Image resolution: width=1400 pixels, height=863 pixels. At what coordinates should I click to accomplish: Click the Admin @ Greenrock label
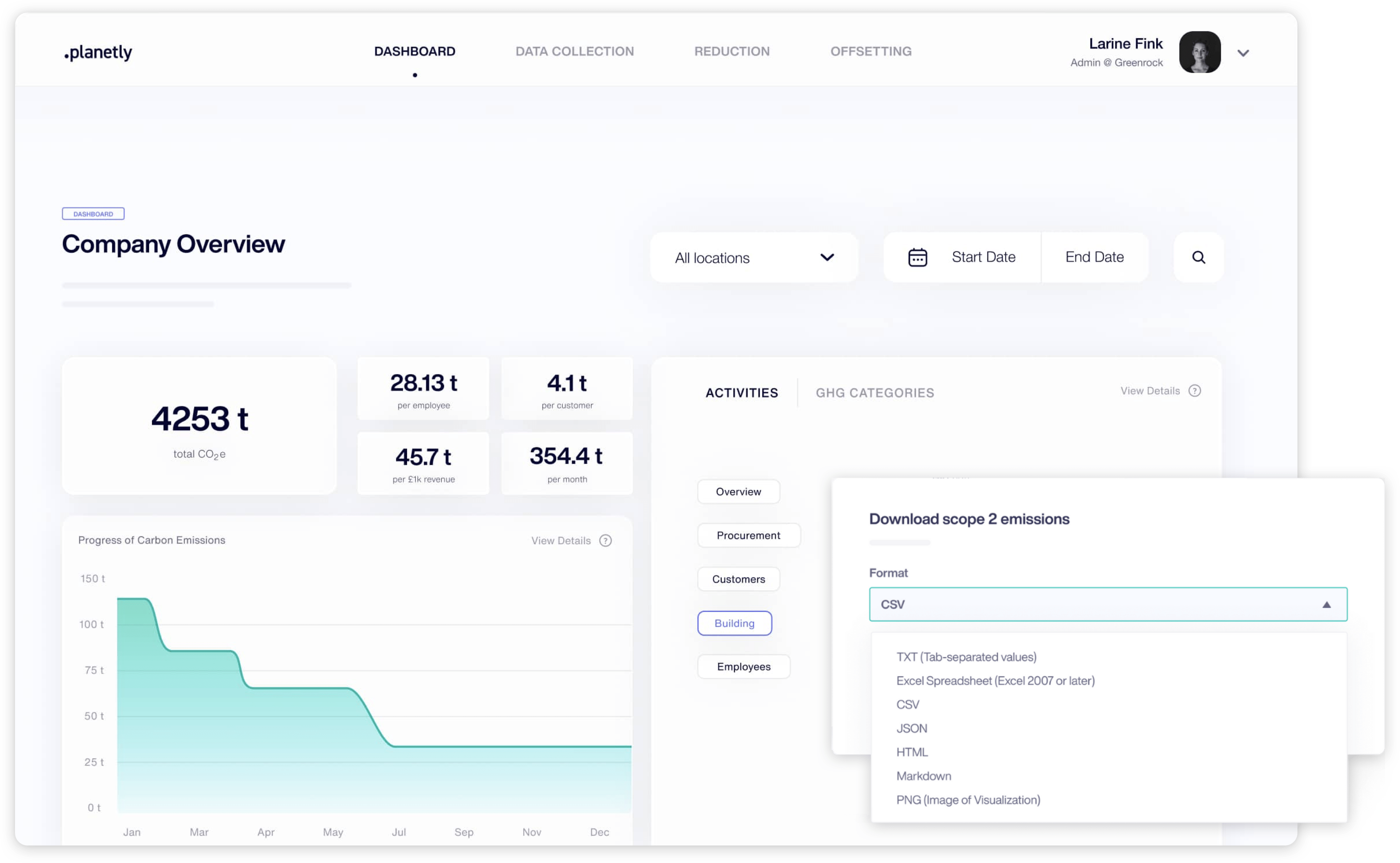point(1116,63)
